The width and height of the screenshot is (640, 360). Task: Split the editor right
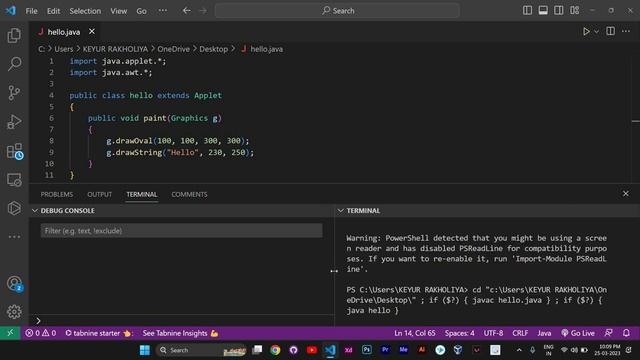coord(610,31)
